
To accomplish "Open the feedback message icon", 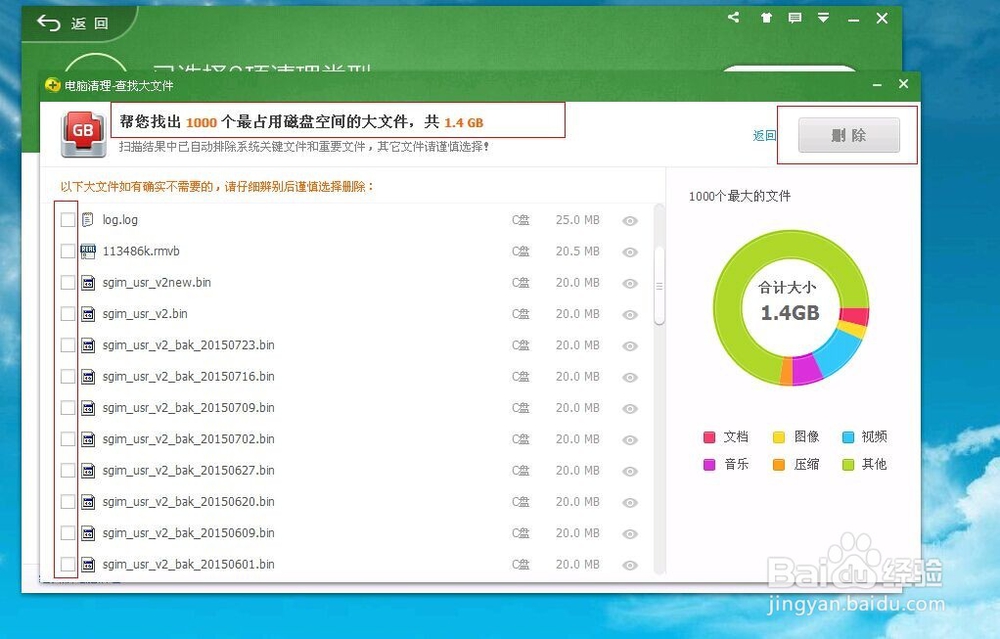I will coord(795,17).
